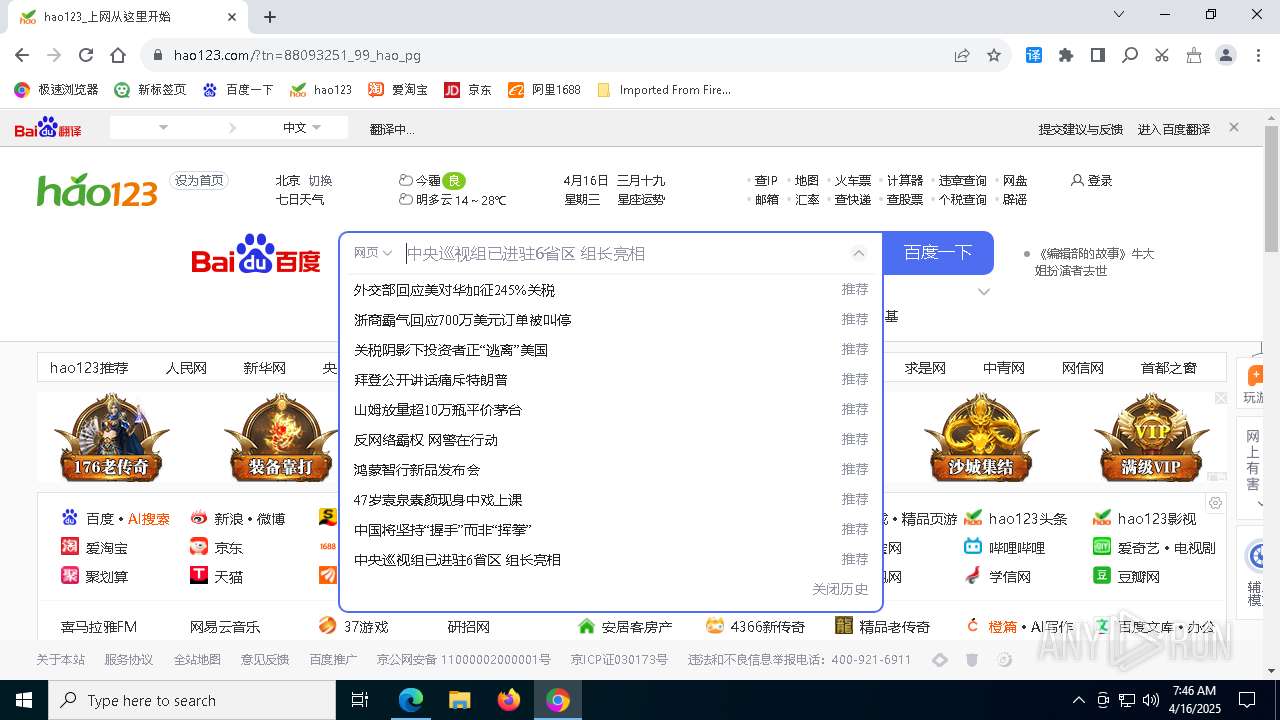The width and height of the screenshot is (1280, 720).
Task: Click the Baidu 百度 logo beside search
Action: (256, 254)
